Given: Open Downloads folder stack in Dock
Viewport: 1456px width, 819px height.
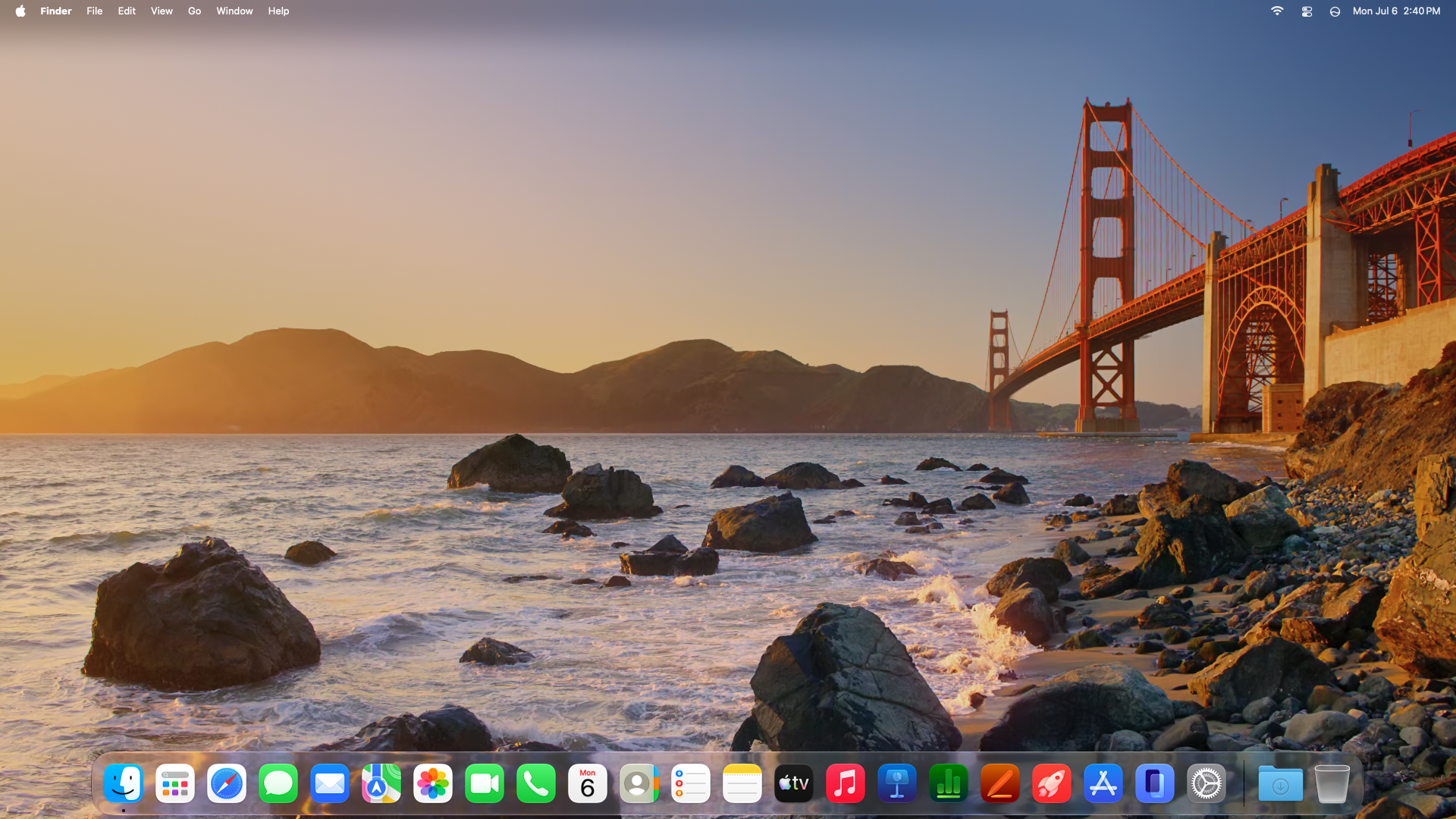Looking at the screenshot, I should [1281, 783].
